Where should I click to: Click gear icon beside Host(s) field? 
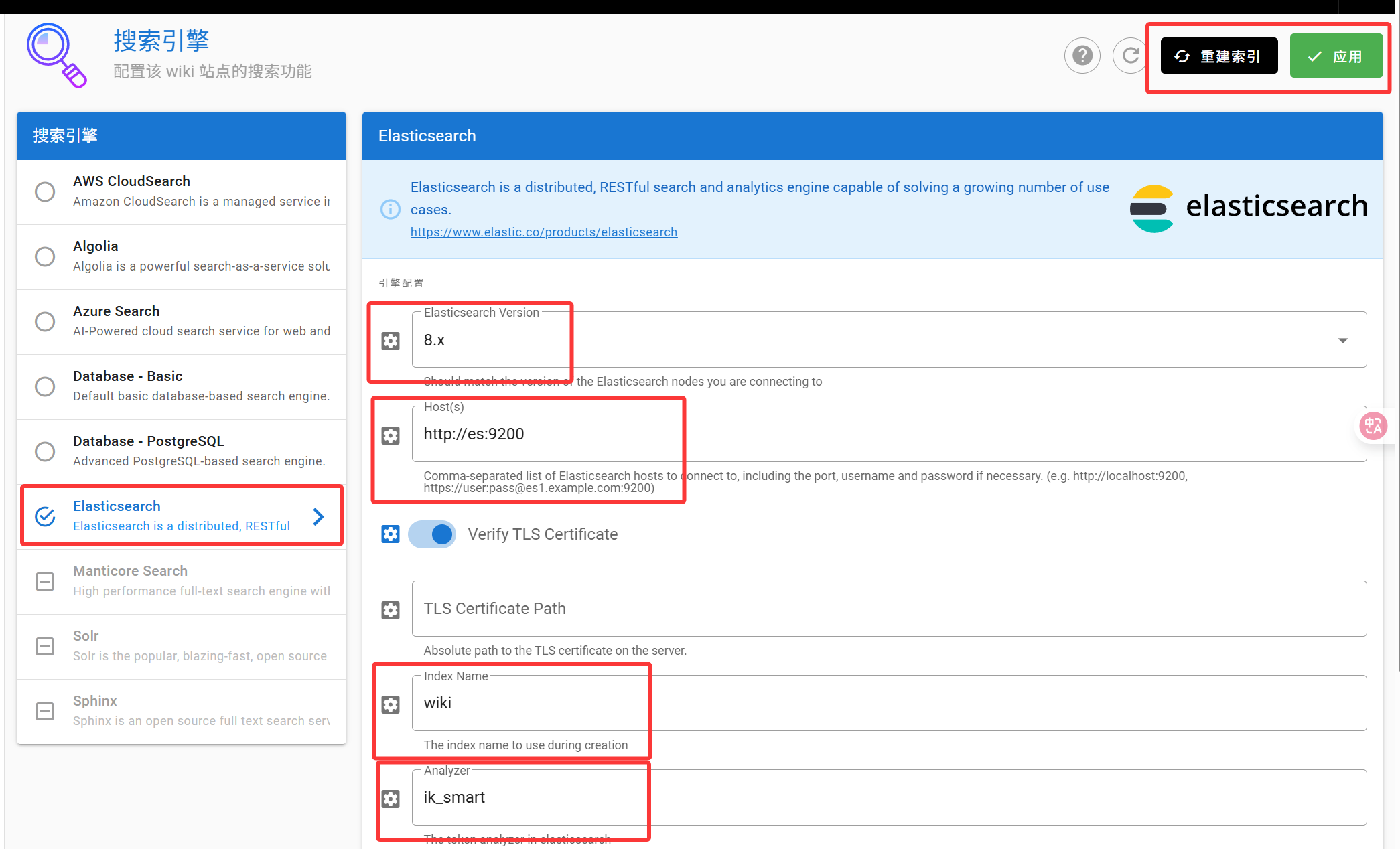coord(391,435)
